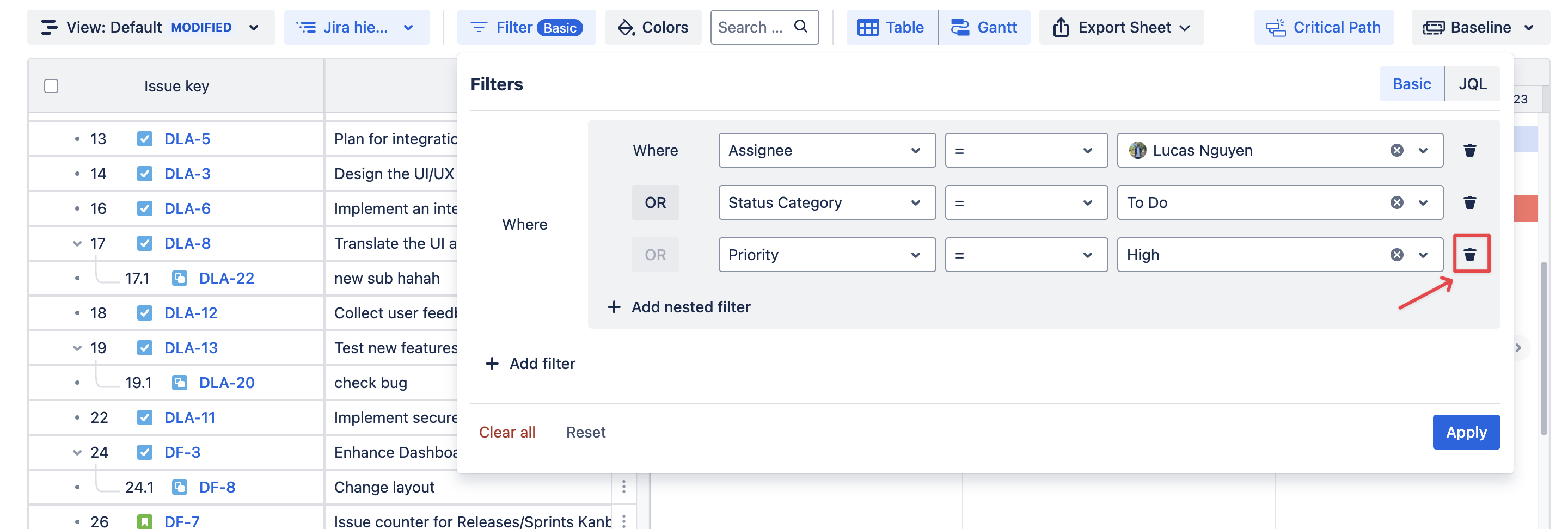
Task: Switch to the JQL filter tab
Action: pyautogui.click(x=1472, y=84)
